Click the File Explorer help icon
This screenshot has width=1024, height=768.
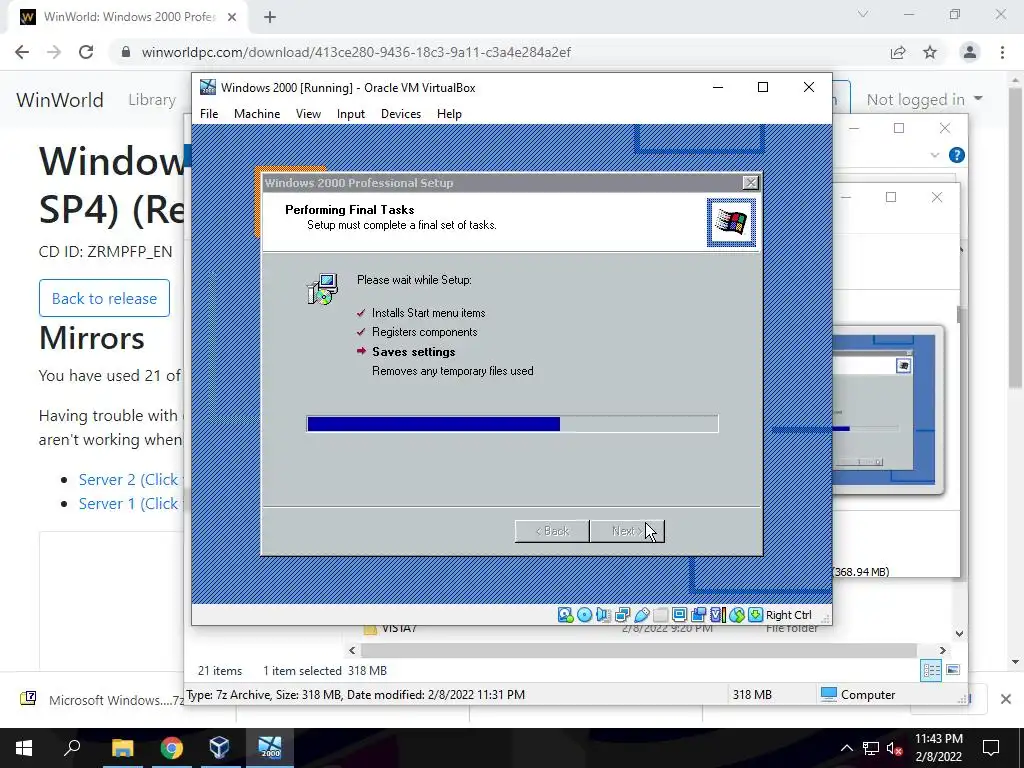coord(957,155)
